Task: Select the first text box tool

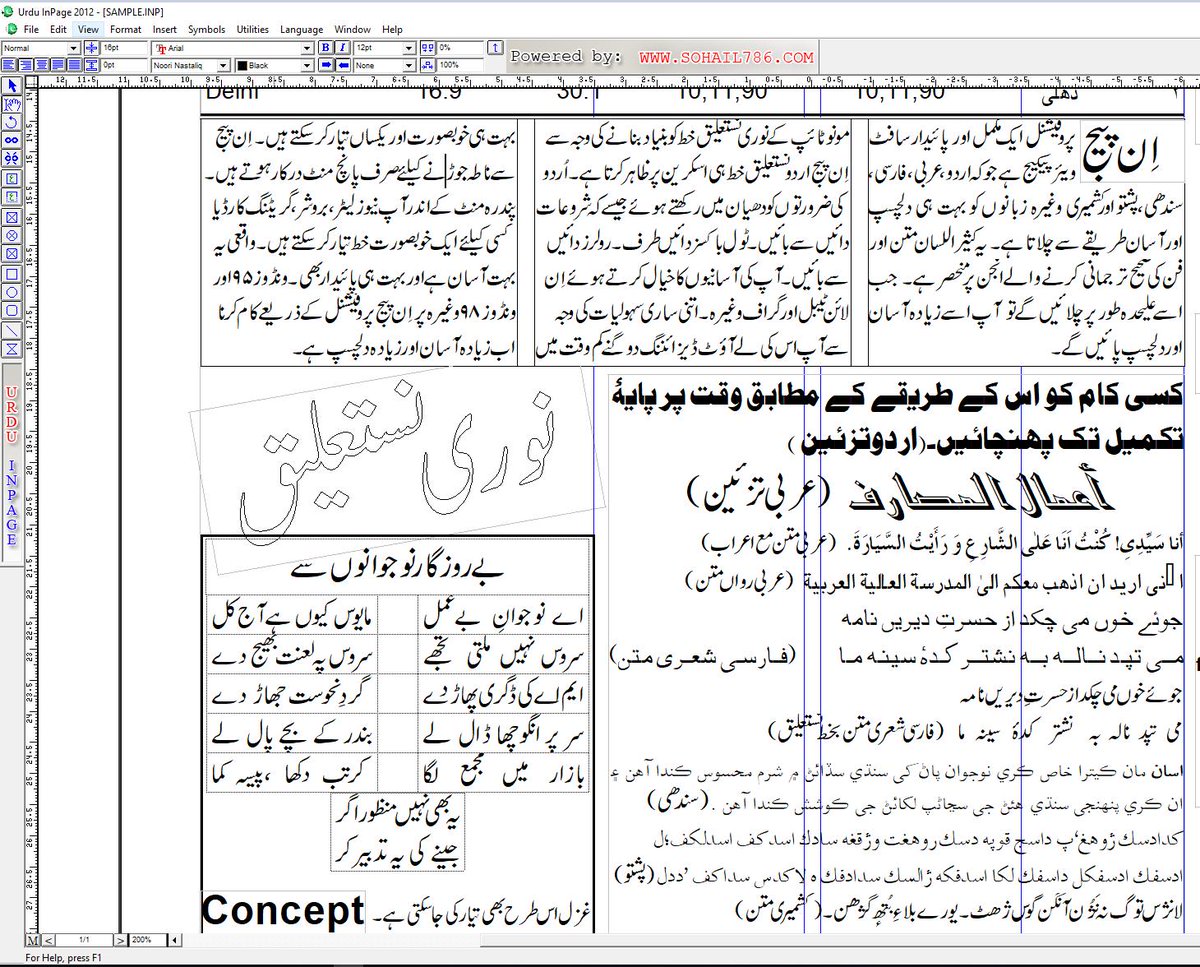Action: (12, 178)
